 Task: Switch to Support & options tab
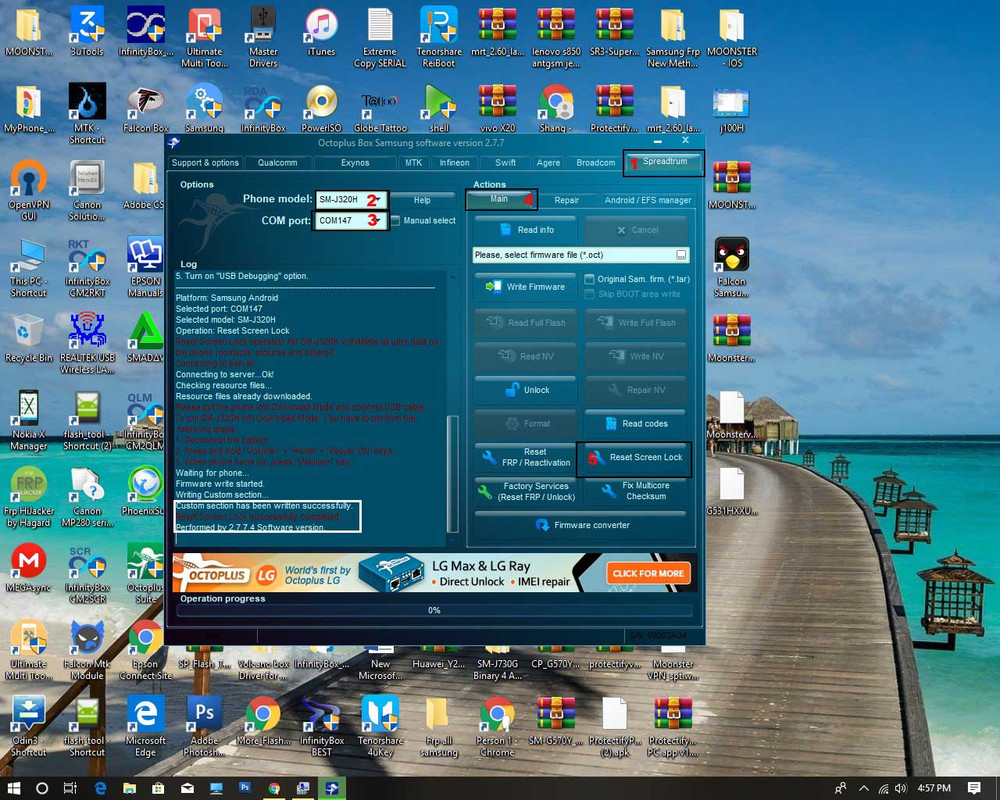205,163
